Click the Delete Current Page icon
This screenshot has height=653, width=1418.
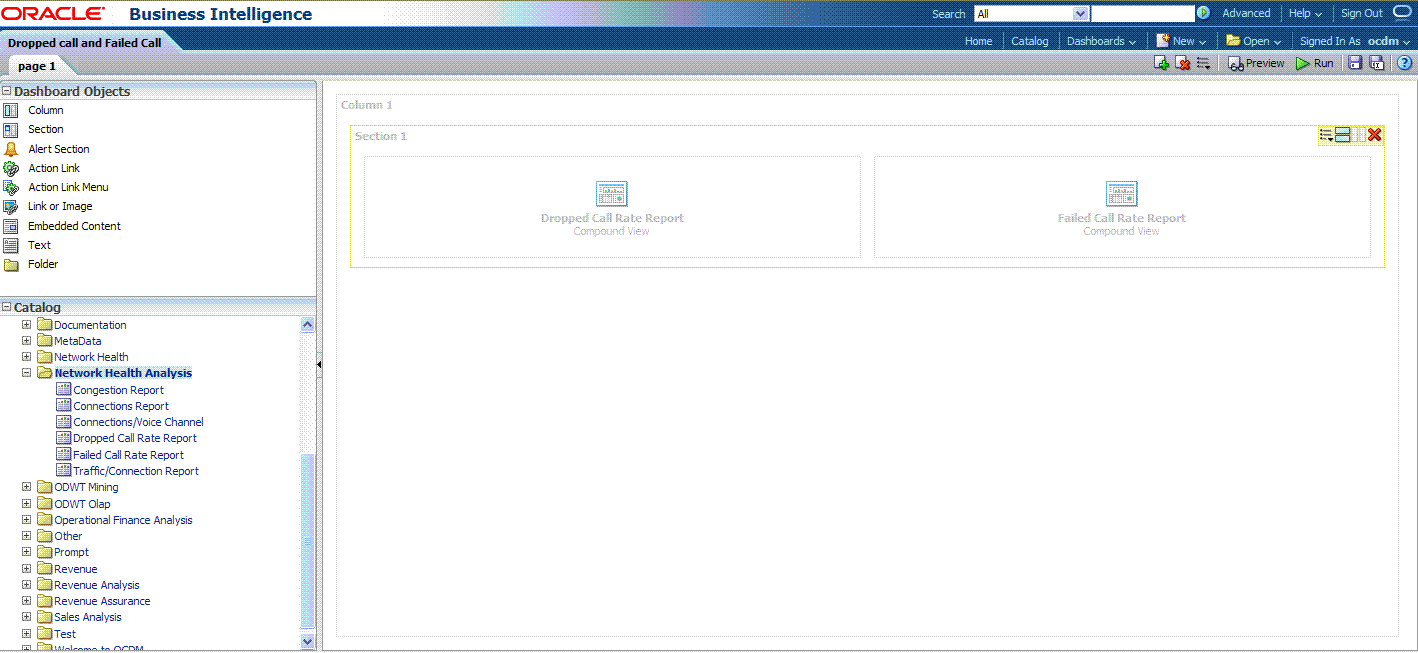pos(1182,63)
